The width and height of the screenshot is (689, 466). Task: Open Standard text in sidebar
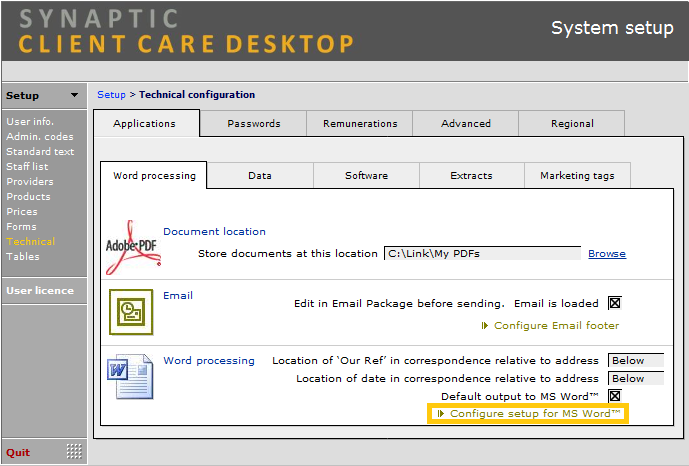[x=40, y=152]
